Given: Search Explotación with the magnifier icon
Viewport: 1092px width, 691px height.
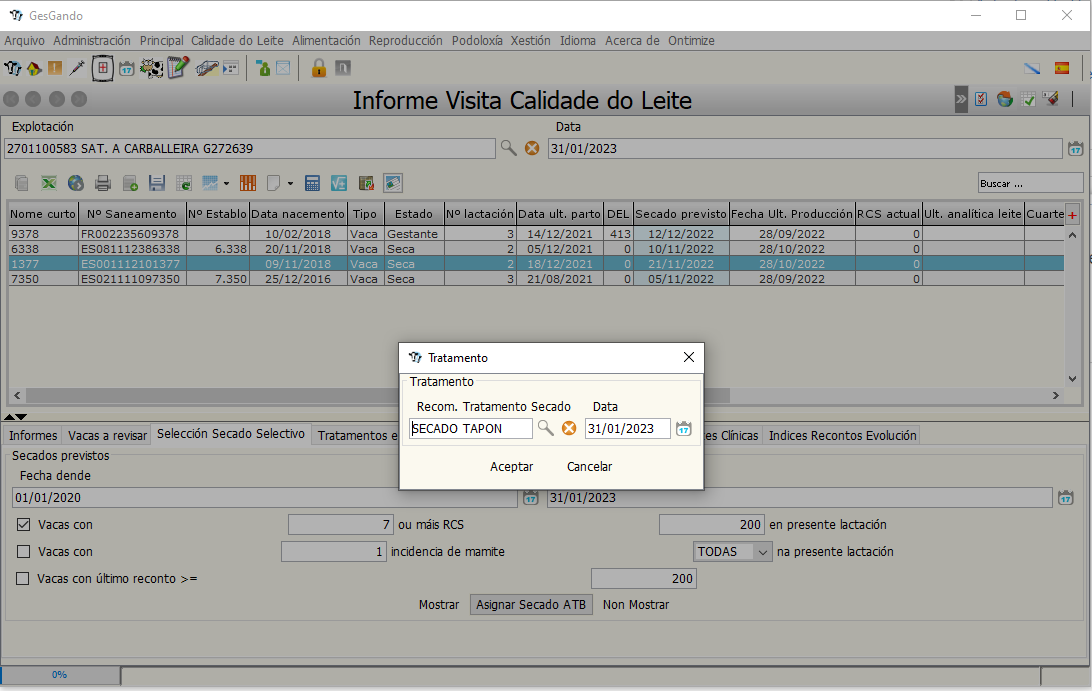Looking at the screenshot, I should 508,148.
